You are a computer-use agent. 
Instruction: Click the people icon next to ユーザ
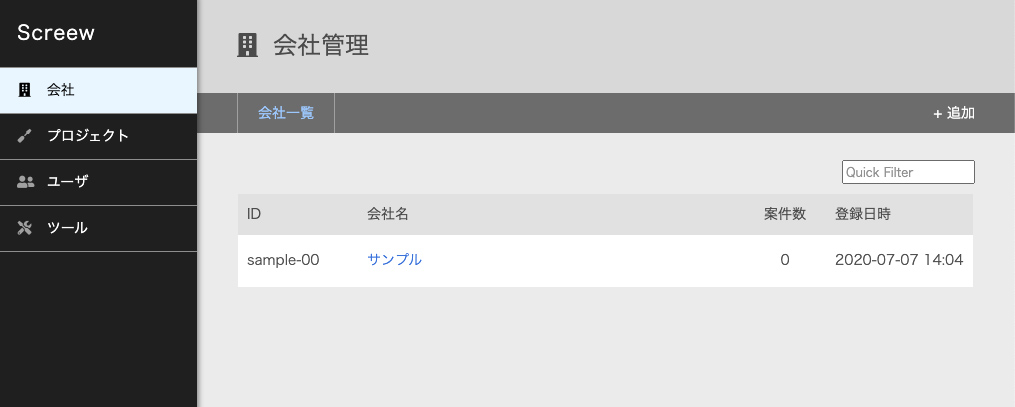pyautogui.click(x=25, y=182)
